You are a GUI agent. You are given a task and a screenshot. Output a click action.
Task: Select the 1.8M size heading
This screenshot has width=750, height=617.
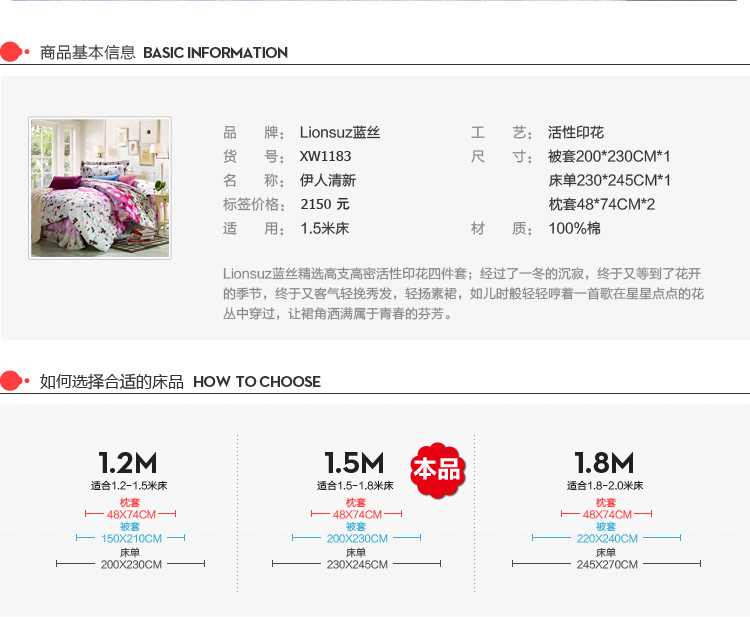pyautogui.click(x=604, y=464)
